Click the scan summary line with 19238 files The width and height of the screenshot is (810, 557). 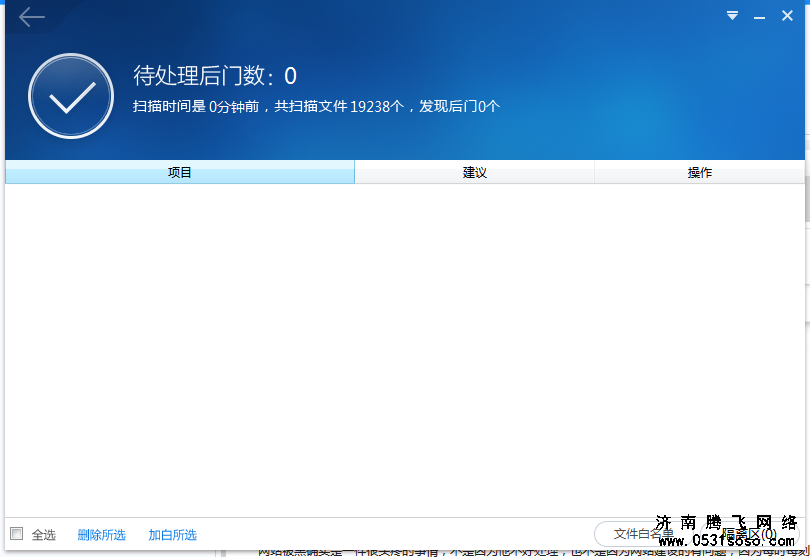point(316,106)
